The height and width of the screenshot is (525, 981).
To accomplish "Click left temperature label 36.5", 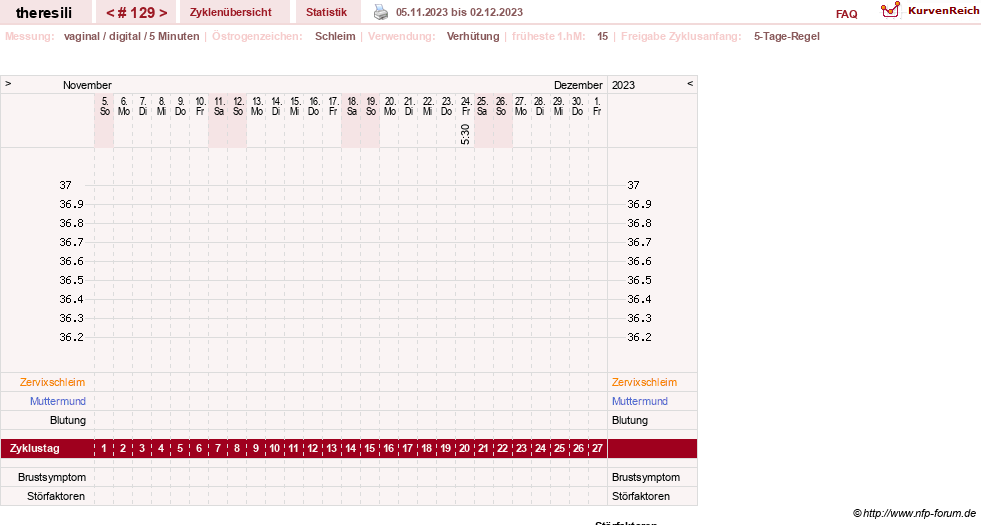I will (71, 280).
